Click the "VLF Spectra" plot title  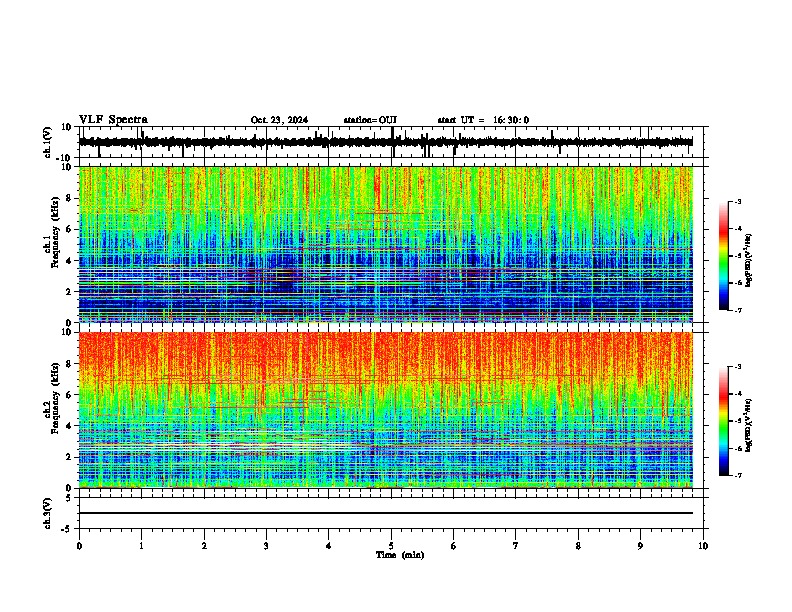pyautogui.click(x=114, y=120)
